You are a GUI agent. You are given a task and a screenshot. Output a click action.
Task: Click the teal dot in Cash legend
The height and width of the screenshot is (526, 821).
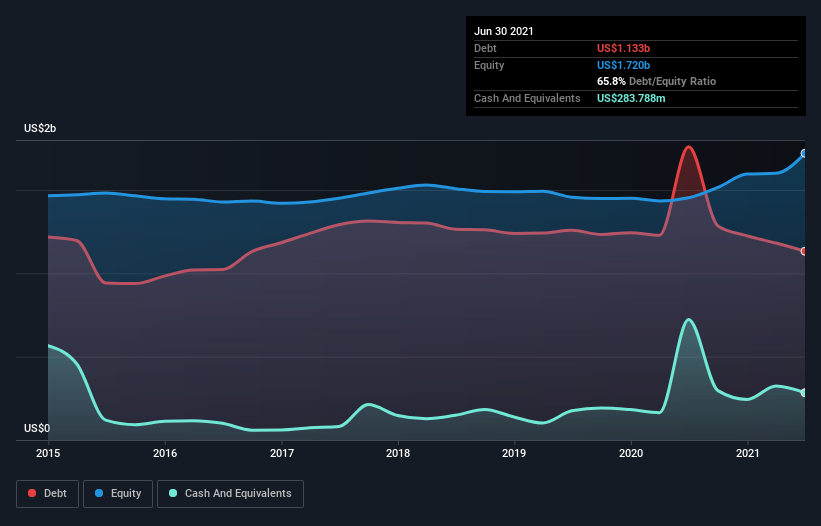pos(173,493)
